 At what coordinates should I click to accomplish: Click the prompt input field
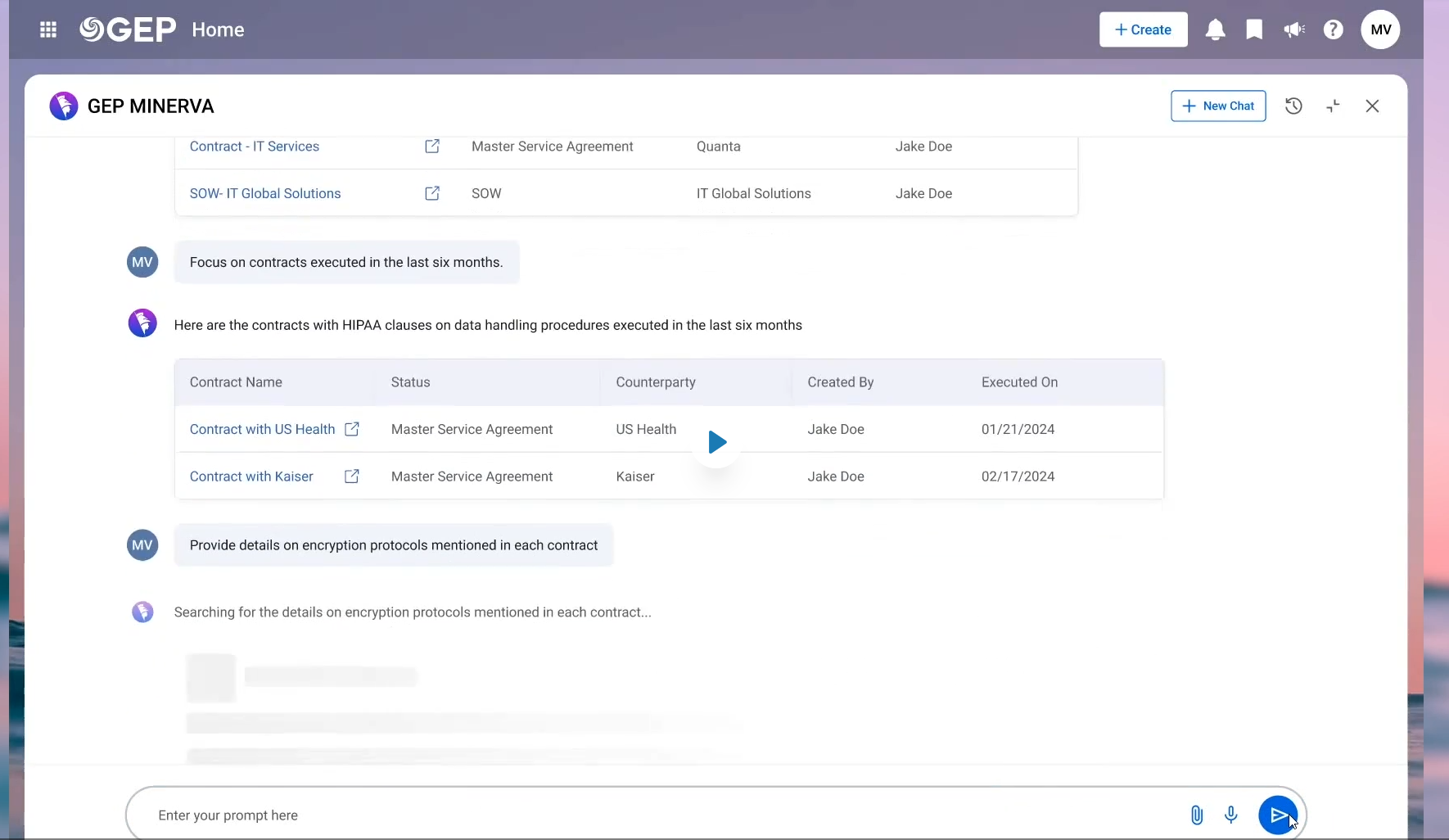(x=655, y=815)
